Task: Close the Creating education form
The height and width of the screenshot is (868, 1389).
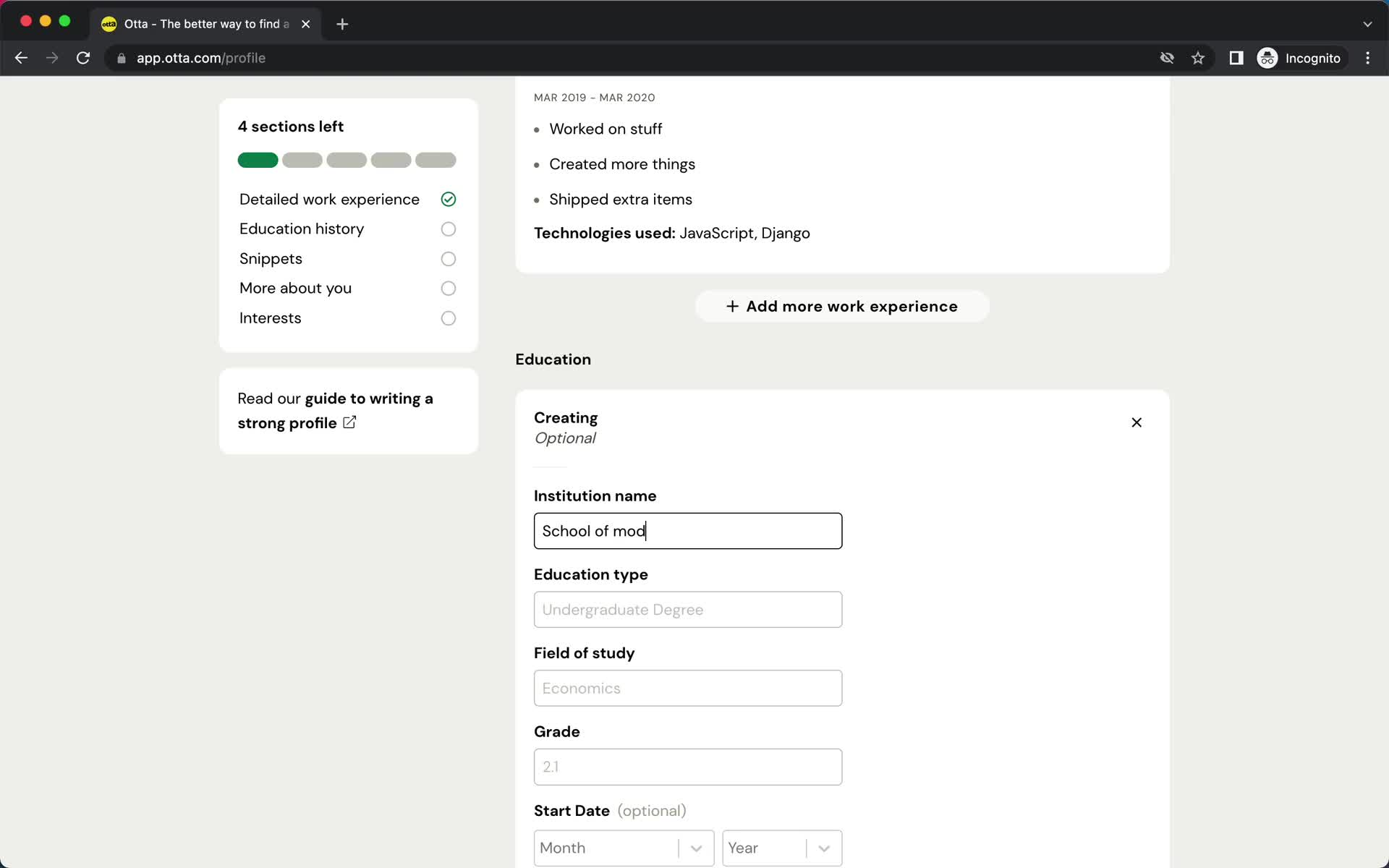Action: click(x=1137, y=422)
